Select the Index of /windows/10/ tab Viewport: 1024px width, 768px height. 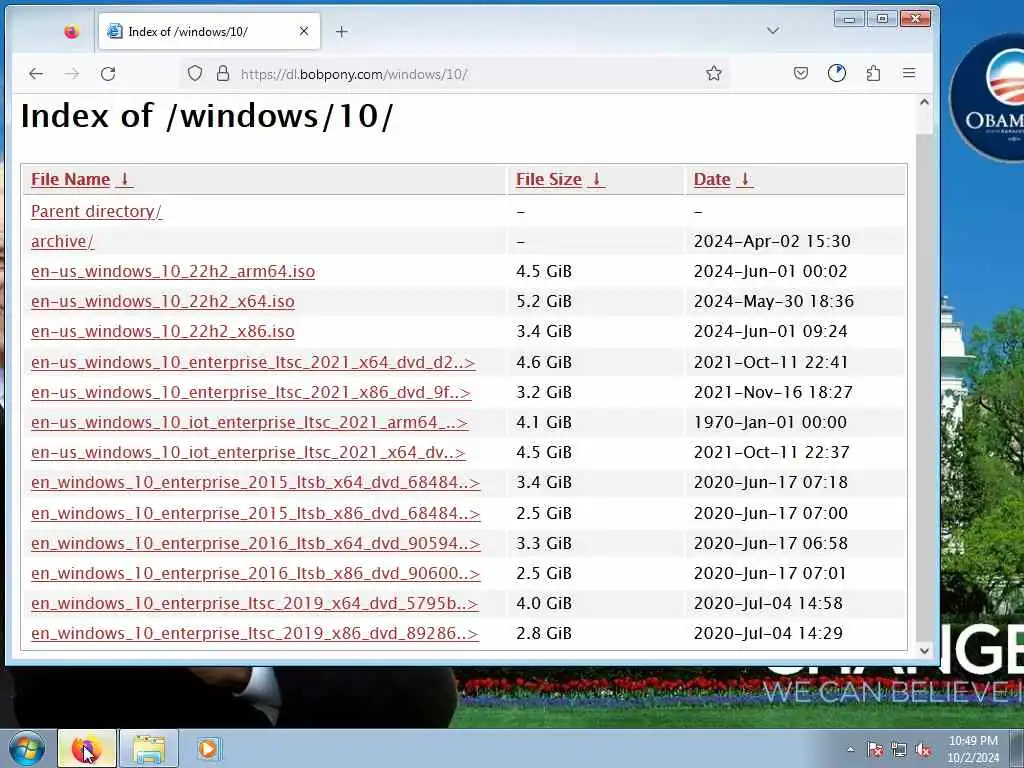point(209,31)
